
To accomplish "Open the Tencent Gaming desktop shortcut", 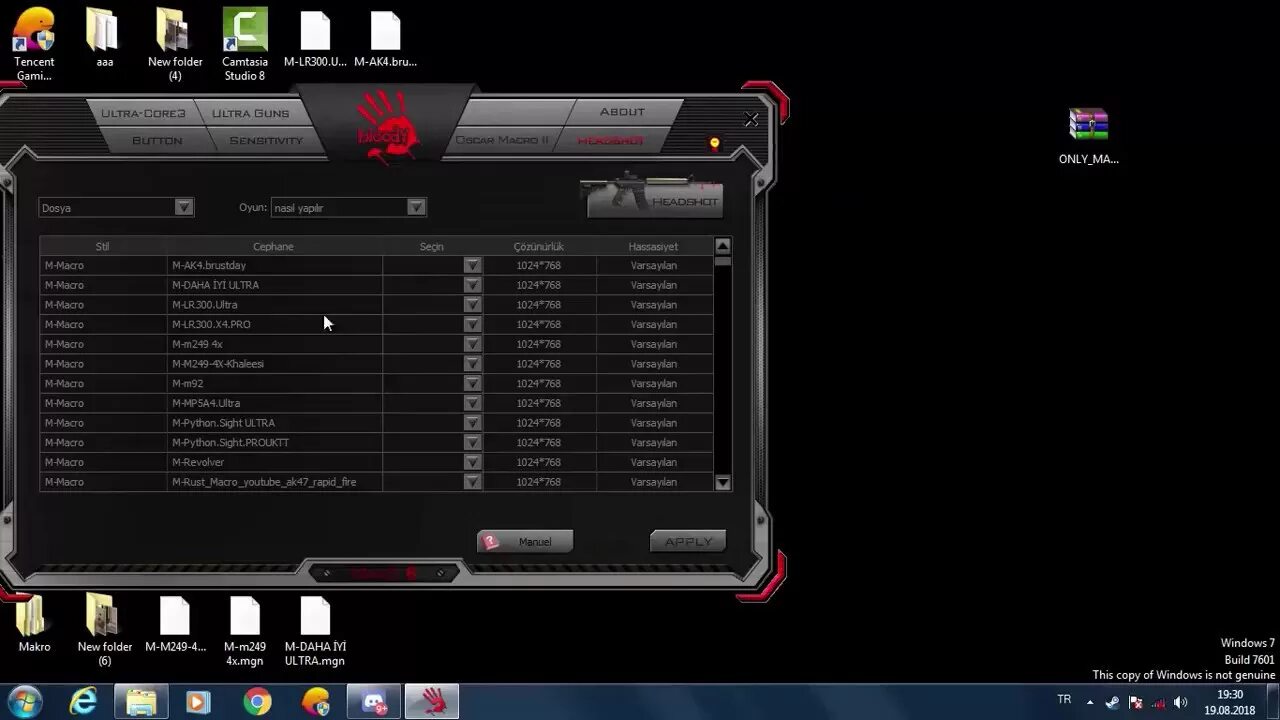I will (x=34, y=45).
